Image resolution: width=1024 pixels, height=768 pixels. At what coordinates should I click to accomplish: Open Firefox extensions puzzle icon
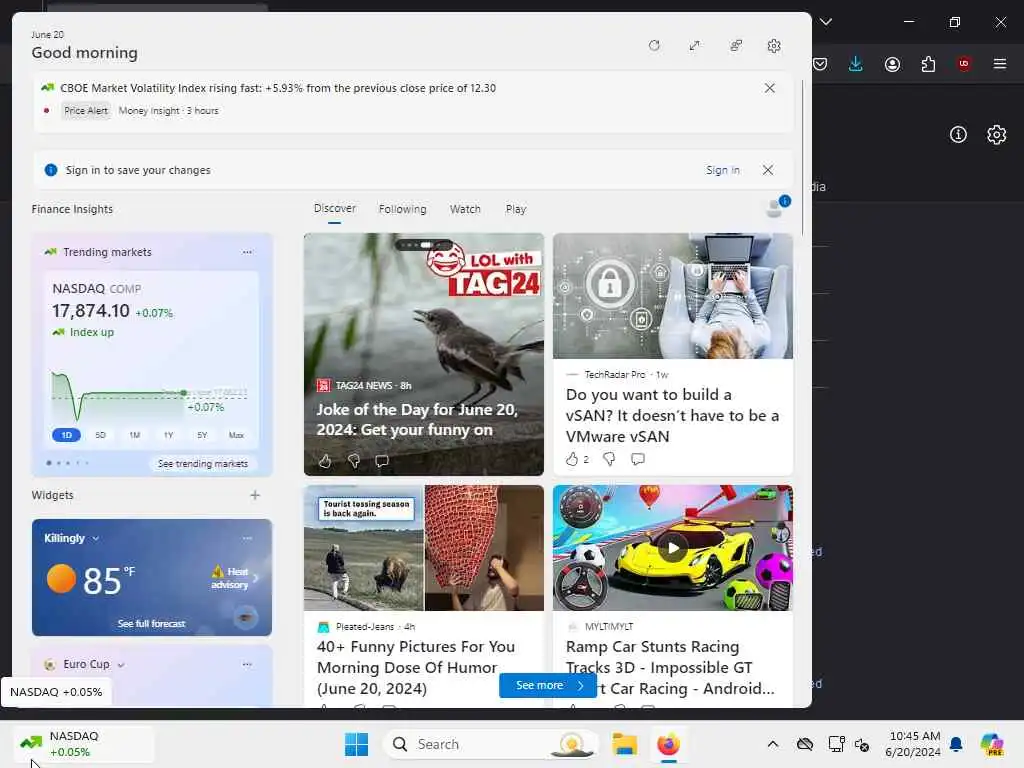pos(928,64)
